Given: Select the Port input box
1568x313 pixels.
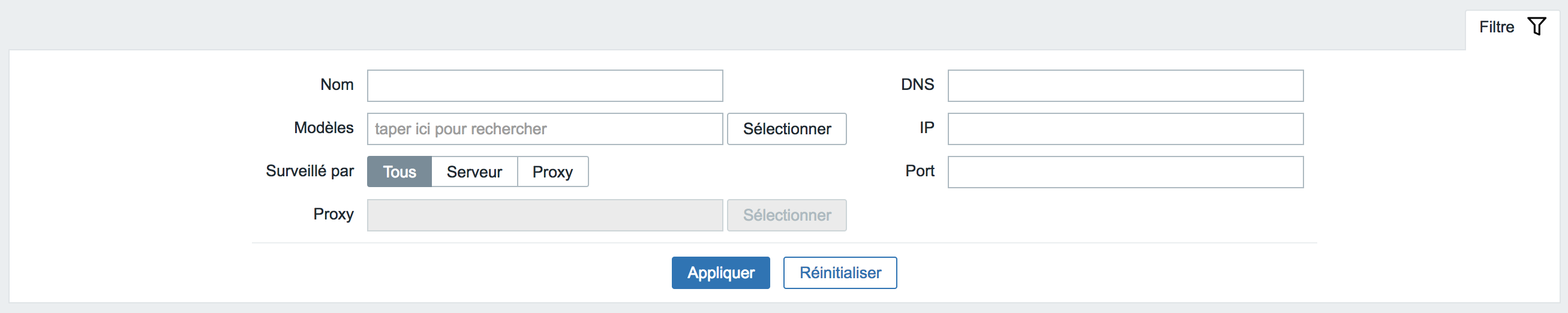Looking at the screenshot, I should point(1125,172).
